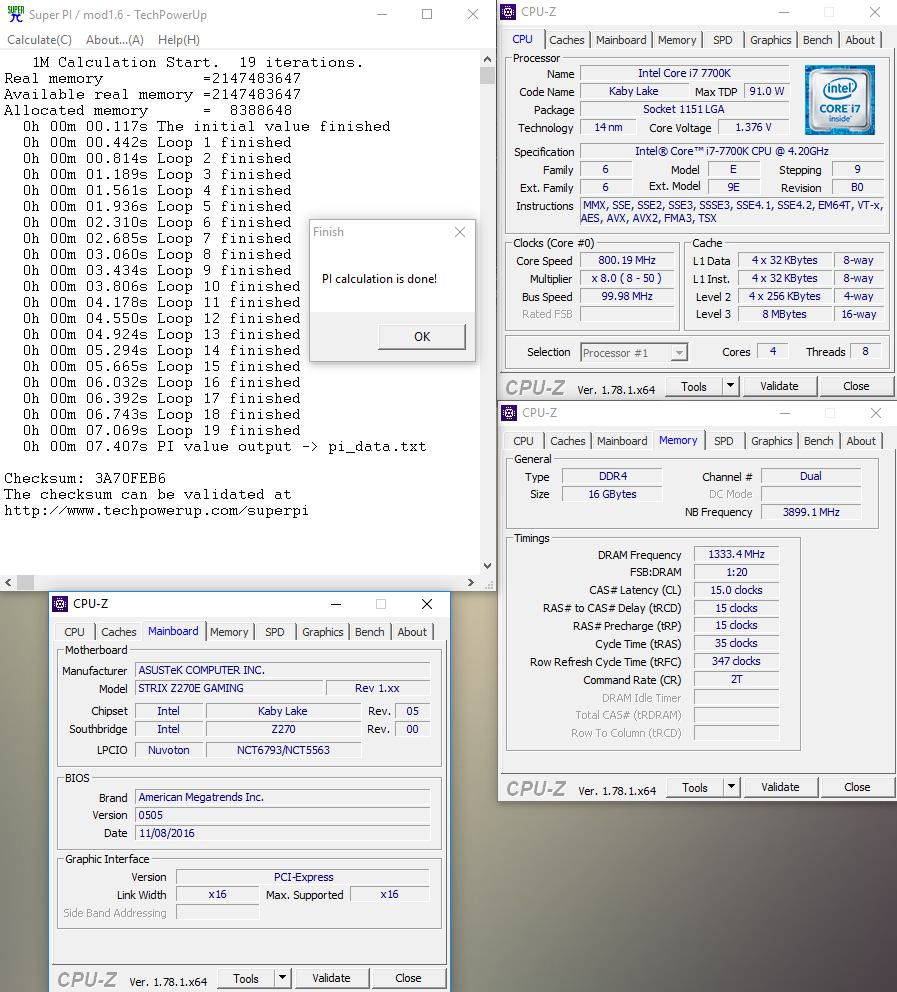Click Validate in Memory CPU-Z window
The height and width of the screenshot is (992, 897).
coord(780,787)
